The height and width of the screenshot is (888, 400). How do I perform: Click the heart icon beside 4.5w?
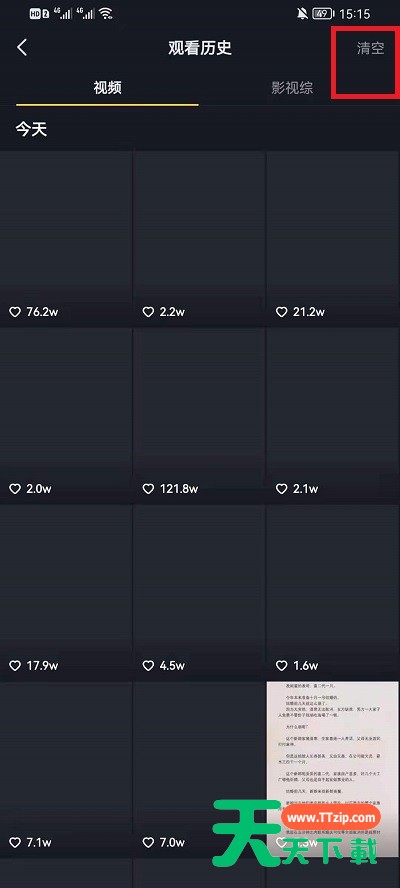148,666
